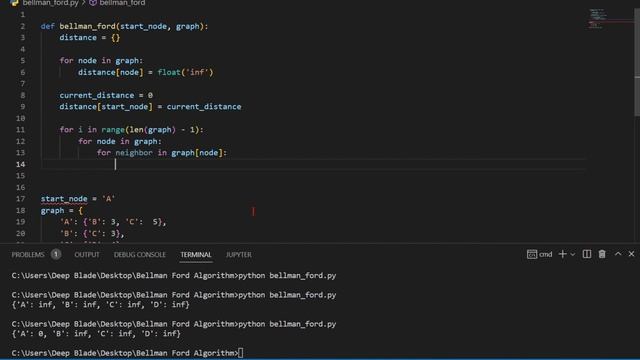Click terminal output with 'A': 0
The image size is (640, 360).
point(96,333)
